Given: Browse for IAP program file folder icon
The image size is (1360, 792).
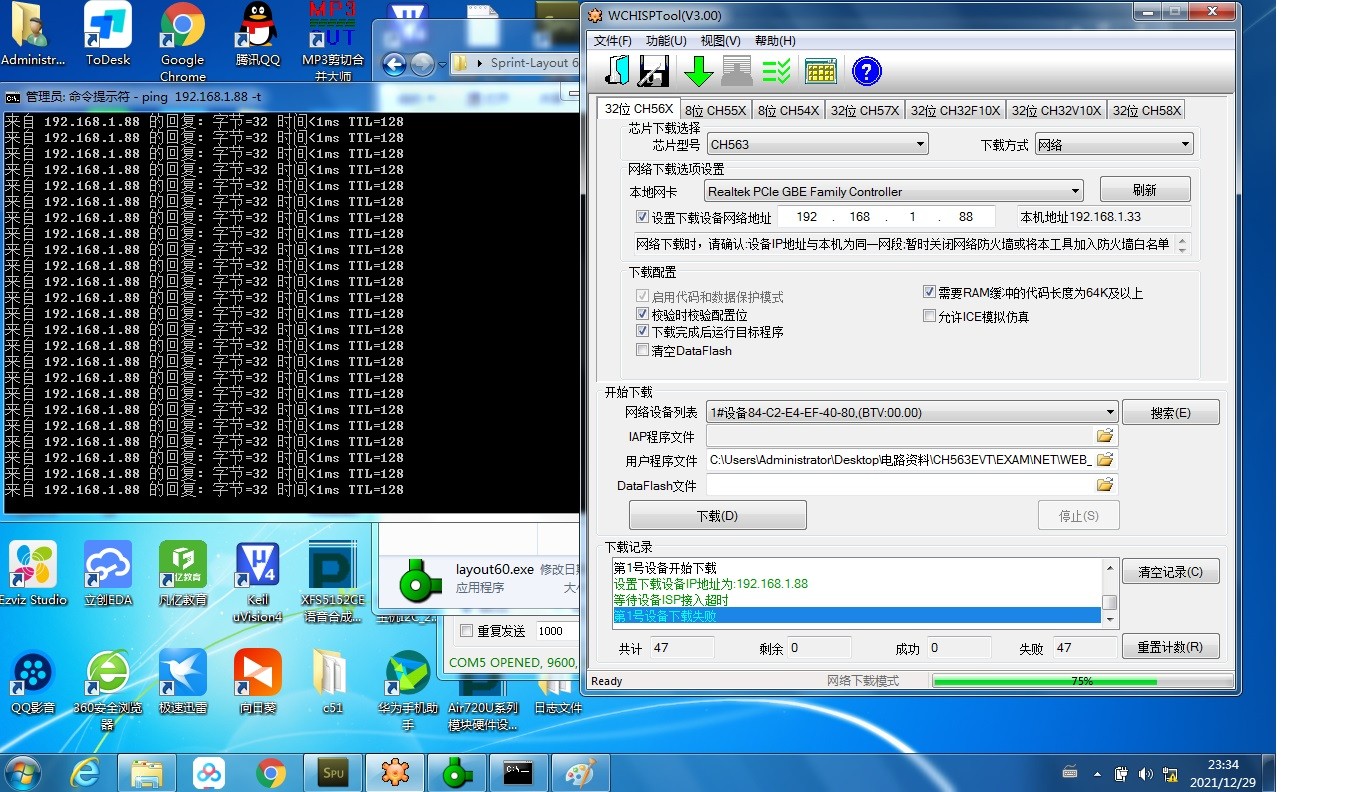Looking at the screenshot, I should 1105,436.
